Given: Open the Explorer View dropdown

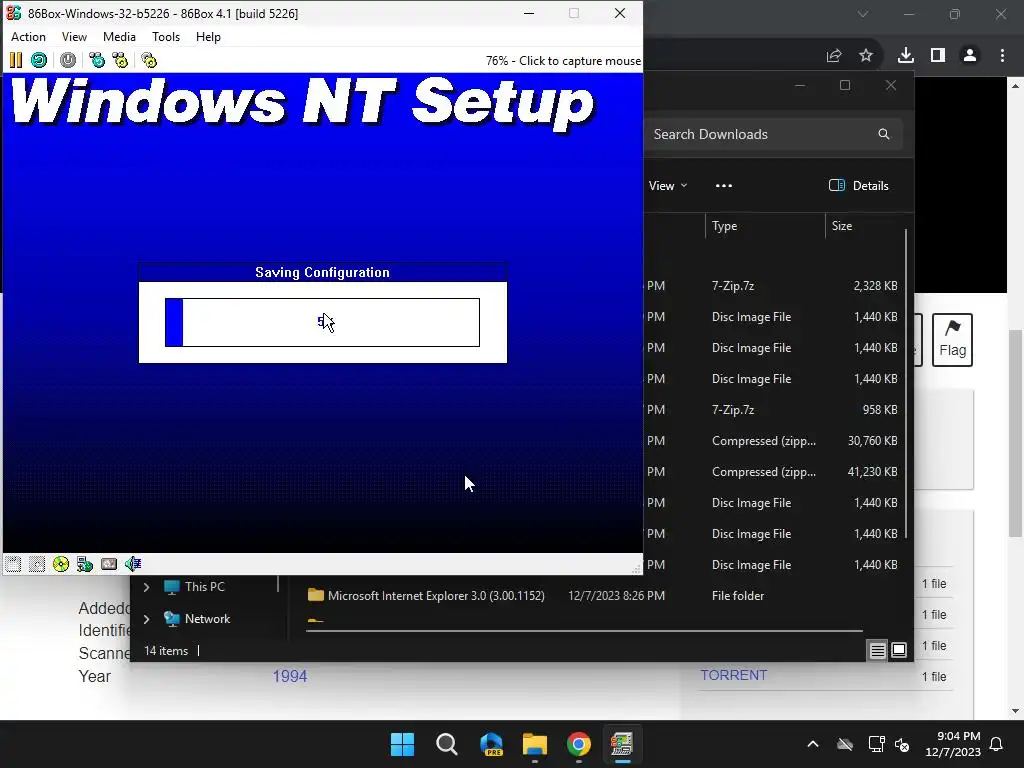Looking at the screenshot, I should pos(668,185).
